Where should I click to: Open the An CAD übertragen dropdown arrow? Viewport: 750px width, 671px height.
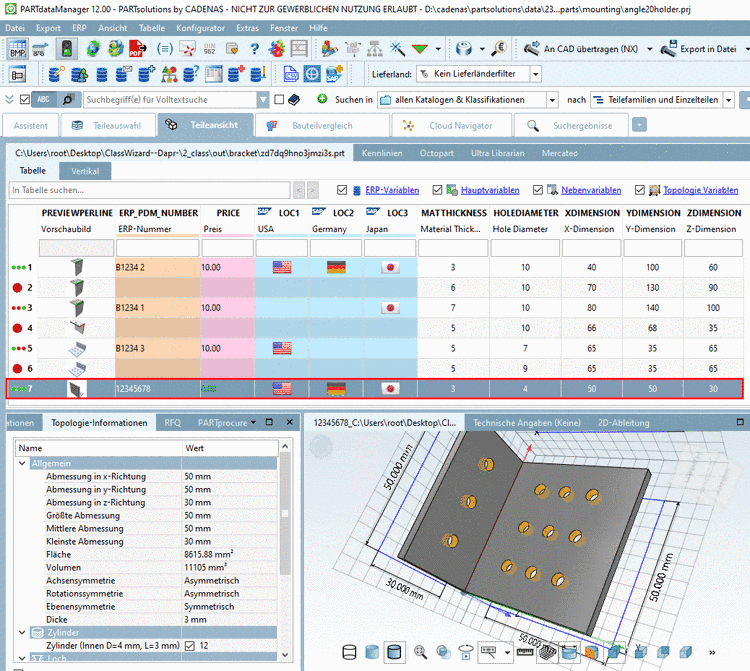650,49
